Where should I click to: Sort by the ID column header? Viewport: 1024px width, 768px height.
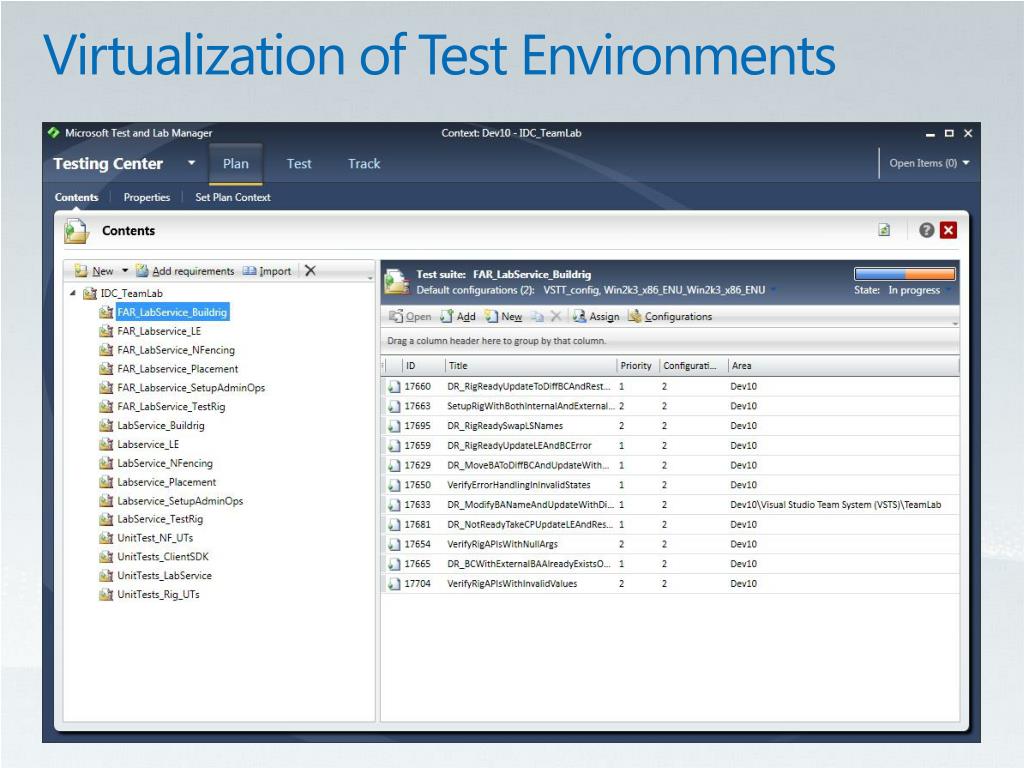[423, 366]
